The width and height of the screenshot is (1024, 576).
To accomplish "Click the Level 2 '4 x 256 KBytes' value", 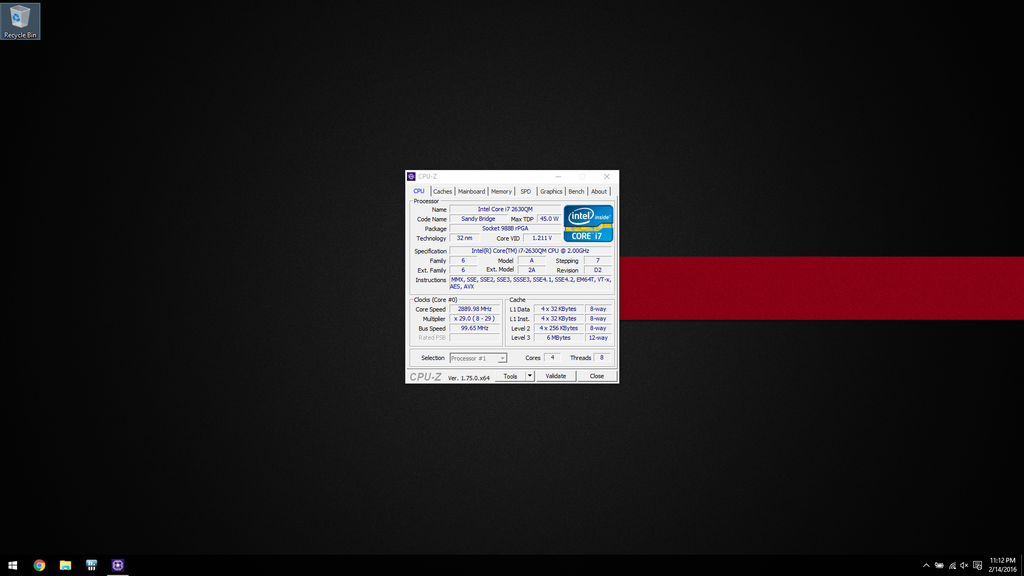I will (x=558, y=328).
